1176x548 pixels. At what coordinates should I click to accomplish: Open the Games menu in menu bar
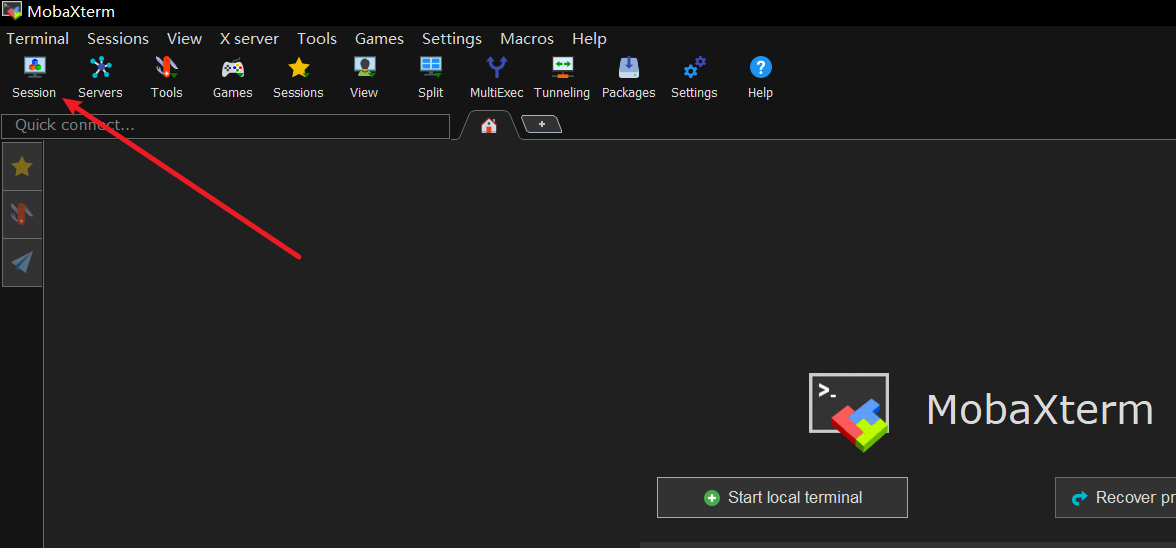coord(380,38)
